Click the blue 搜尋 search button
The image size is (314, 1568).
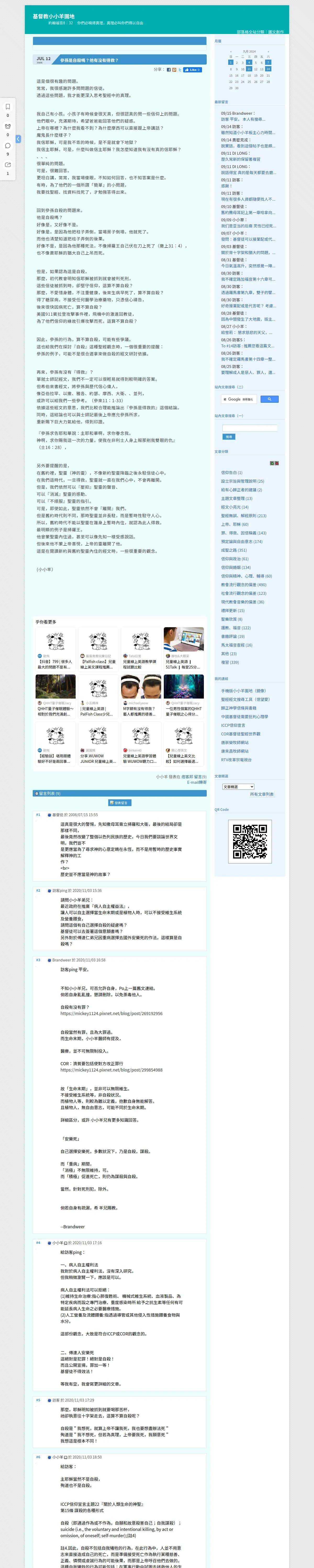[x=229, y=436]
